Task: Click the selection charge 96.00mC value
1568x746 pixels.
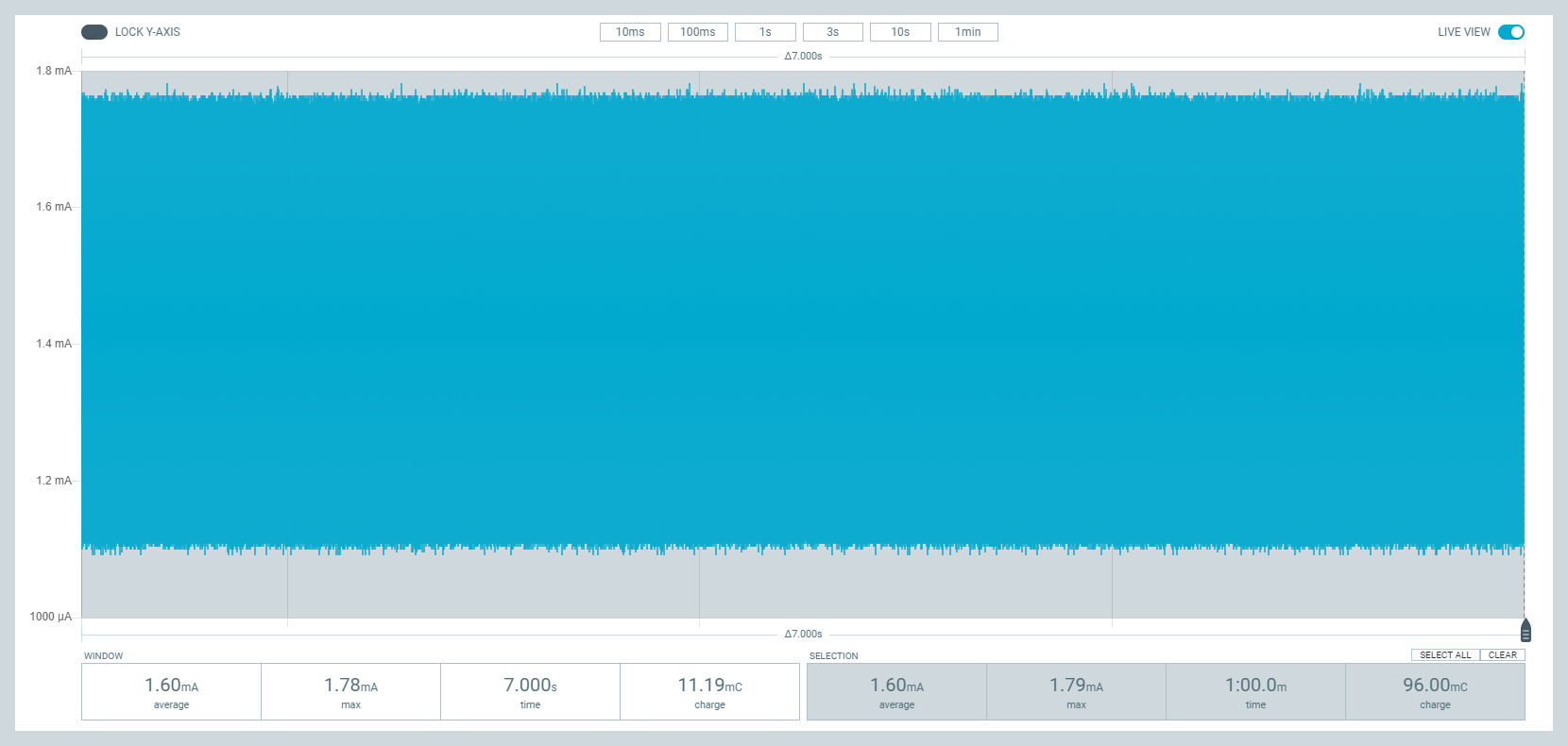Action: (x=1435, y=686)
